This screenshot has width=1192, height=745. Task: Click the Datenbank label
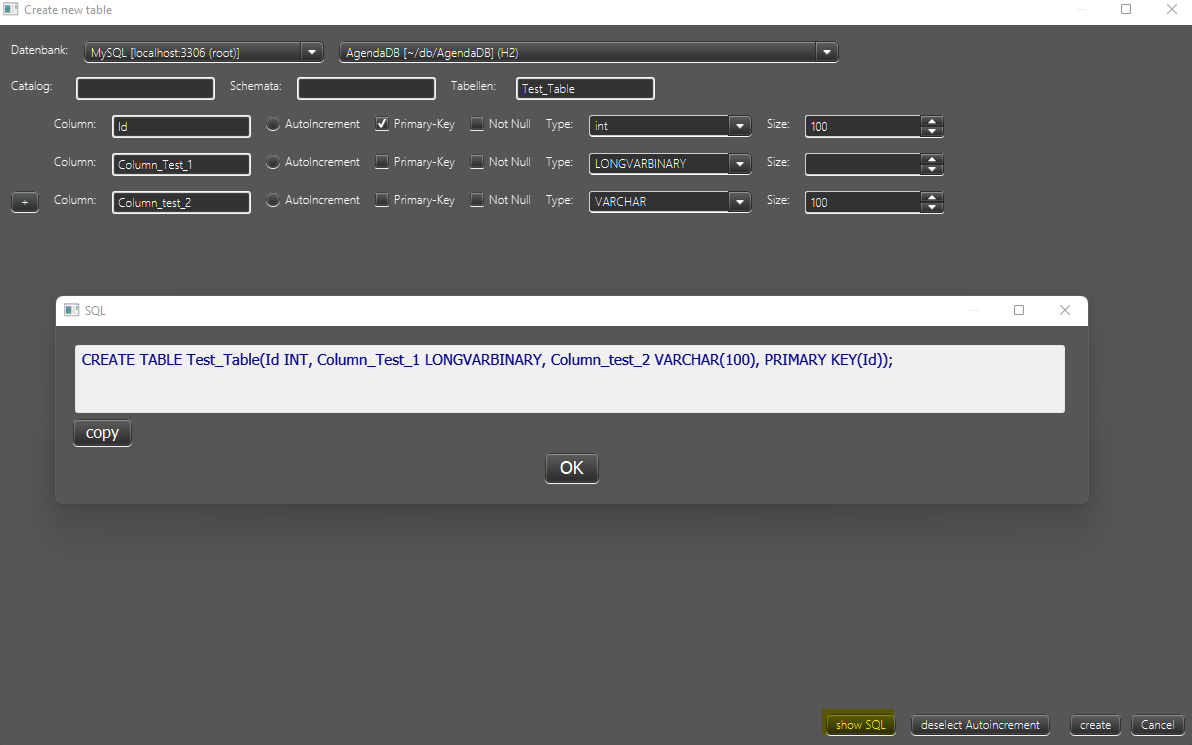pos(40,50)
